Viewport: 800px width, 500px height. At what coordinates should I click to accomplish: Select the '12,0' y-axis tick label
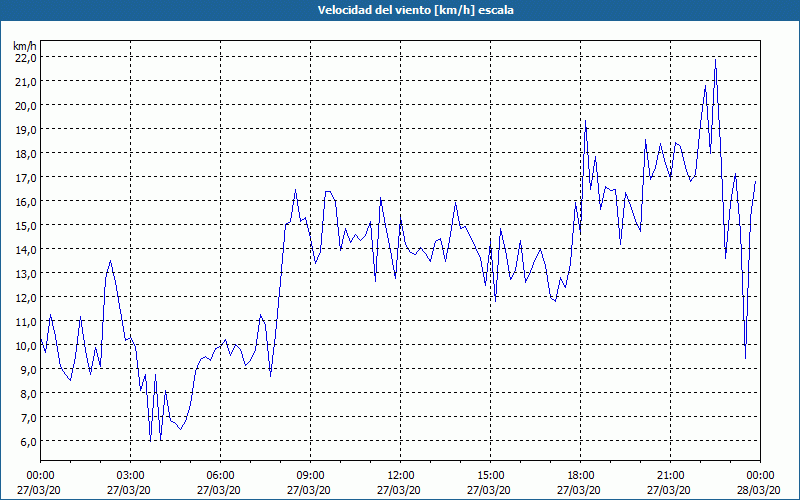coord(26,297)
